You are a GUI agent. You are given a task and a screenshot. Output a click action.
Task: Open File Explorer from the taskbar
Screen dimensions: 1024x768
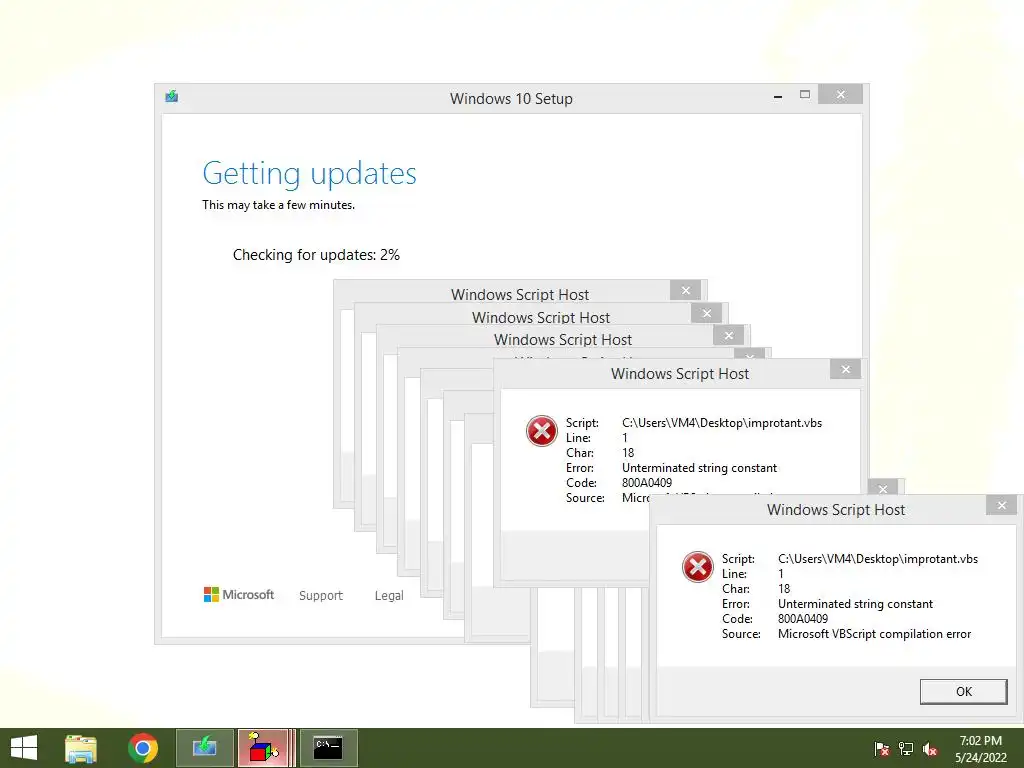pos(81,748)
